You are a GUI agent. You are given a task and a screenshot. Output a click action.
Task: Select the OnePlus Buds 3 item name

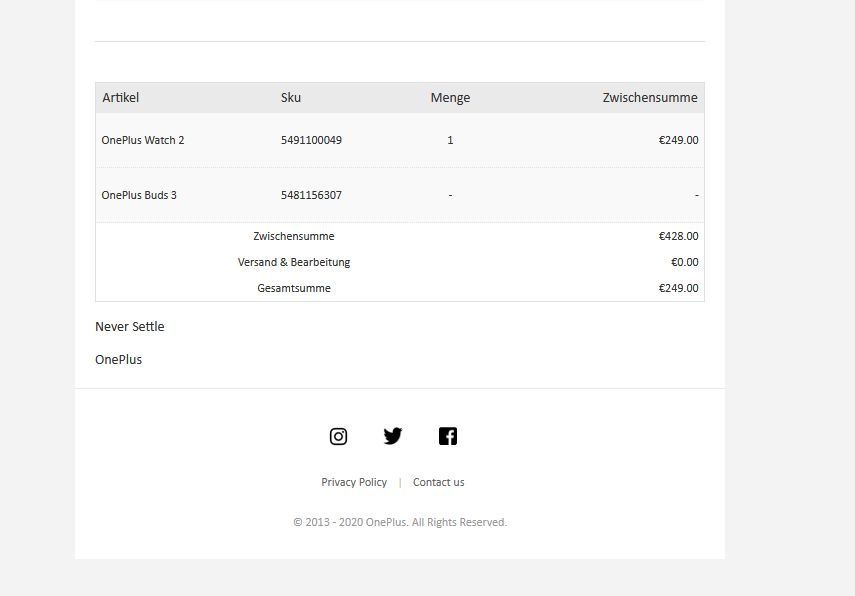point(139,195)
